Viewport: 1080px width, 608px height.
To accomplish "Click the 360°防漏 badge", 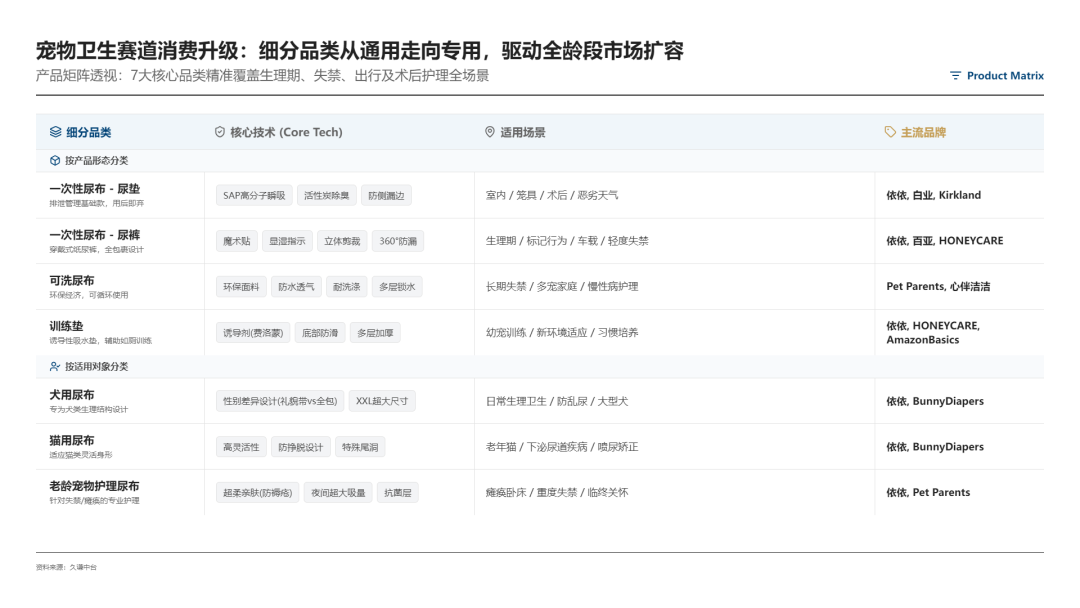I will coord(400,241).
